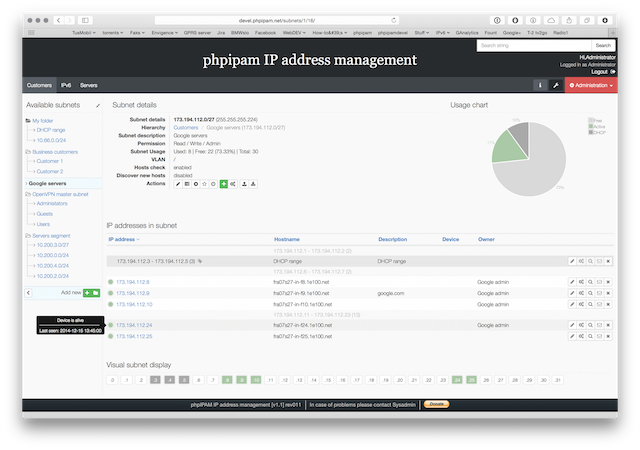Click the Search string input field
This screenshot has width=640, height=450.
coord(534,45)
